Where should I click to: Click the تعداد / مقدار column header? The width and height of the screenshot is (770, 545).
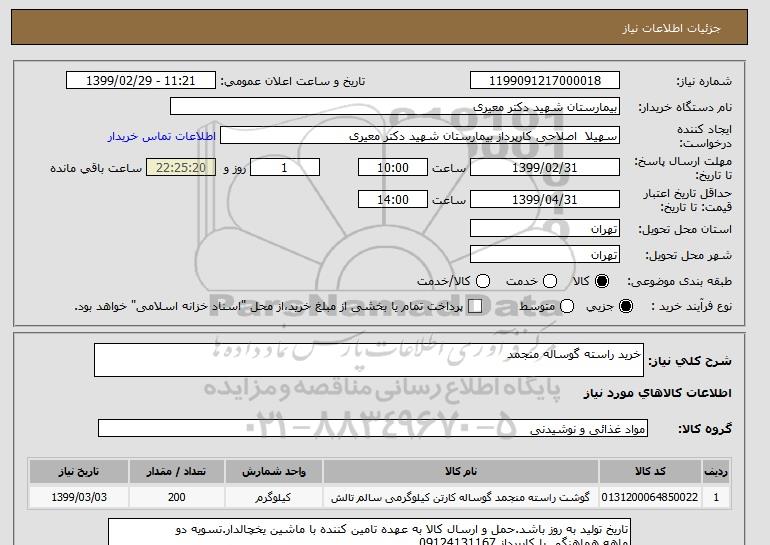(x=177, y=471)
